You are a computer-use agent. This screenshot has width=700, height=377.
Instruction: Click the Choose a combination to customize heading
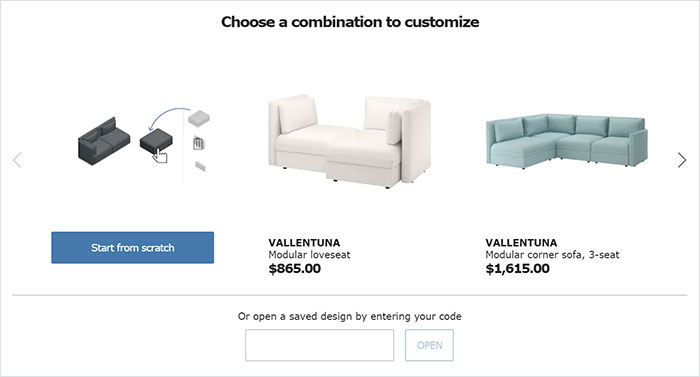(350, 22)
